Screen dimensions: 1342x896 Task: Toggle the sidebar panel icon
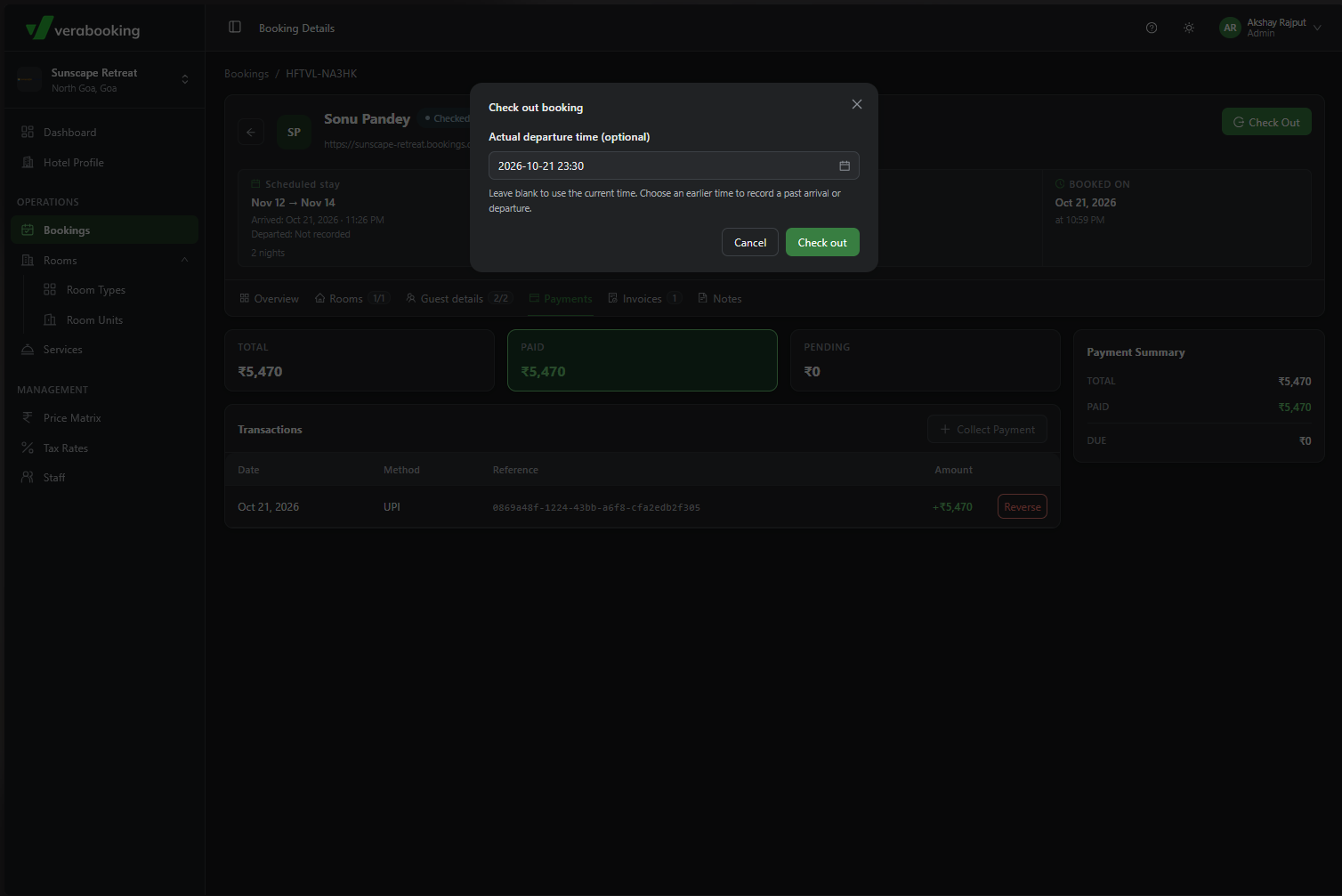pos(235,28)
